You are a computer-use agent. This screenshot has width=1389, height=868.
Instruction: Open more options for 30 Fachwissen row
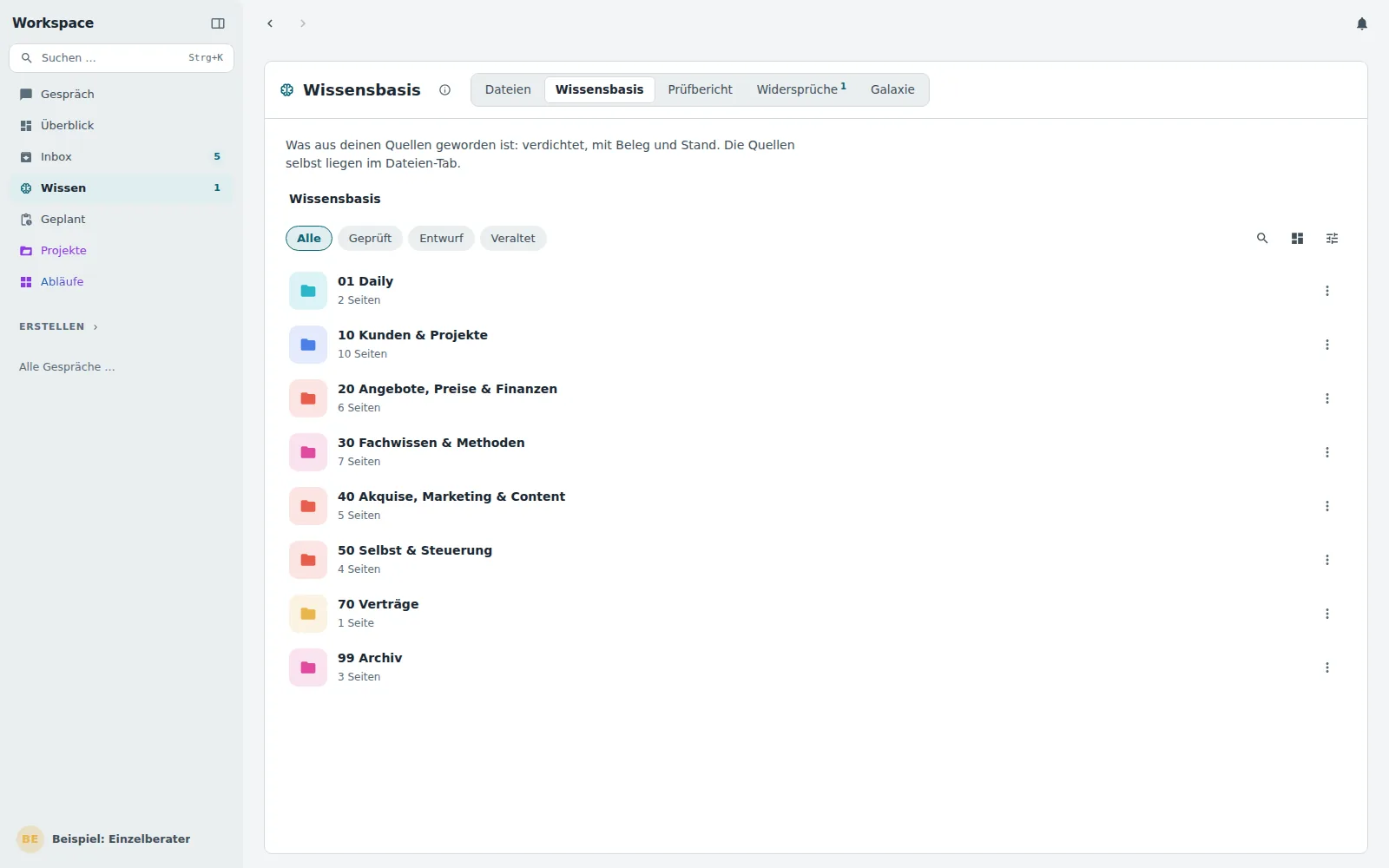coord(1327,452)
